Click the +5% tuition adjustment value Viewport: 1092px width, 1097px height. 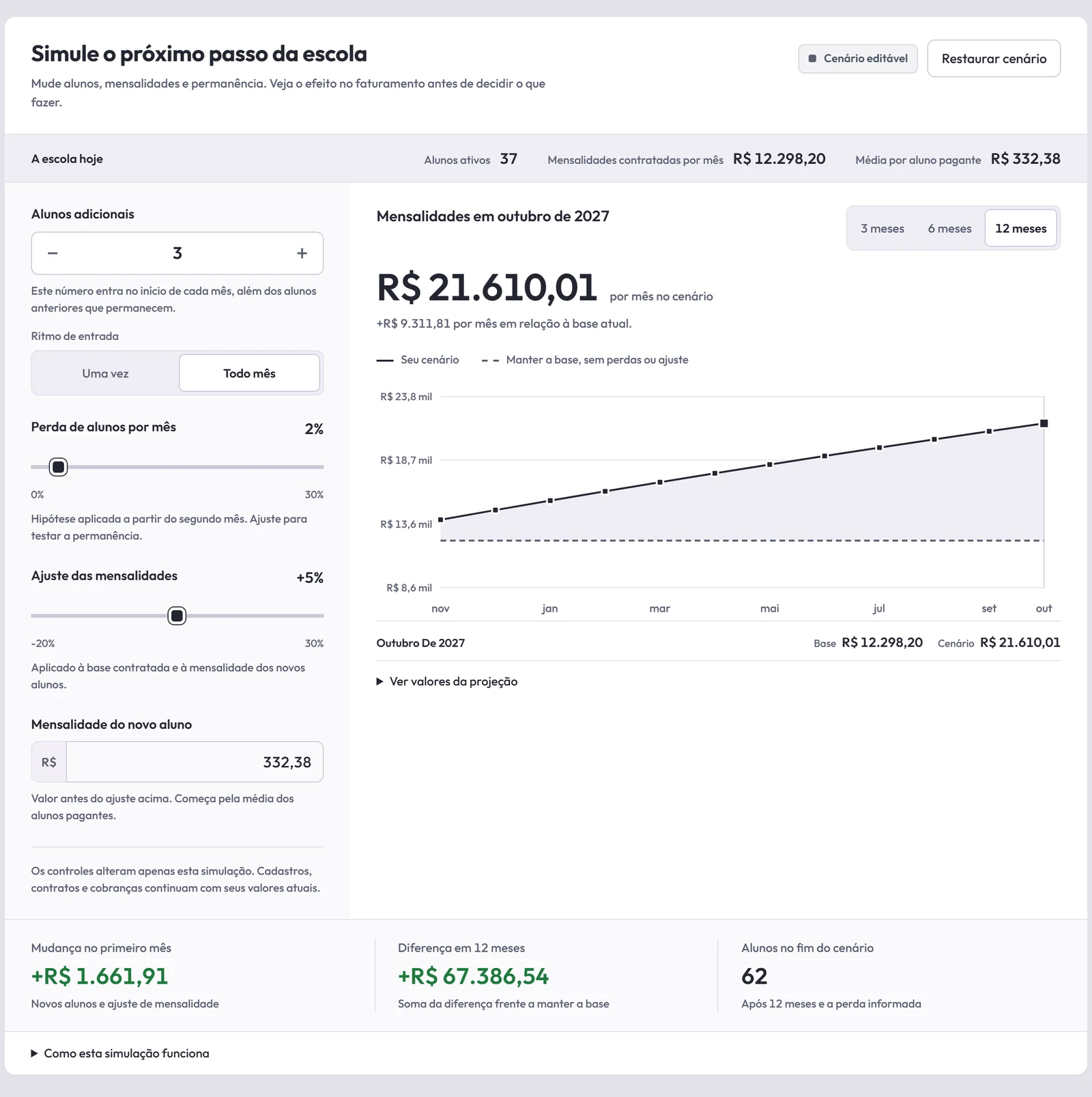coord(310,578)
